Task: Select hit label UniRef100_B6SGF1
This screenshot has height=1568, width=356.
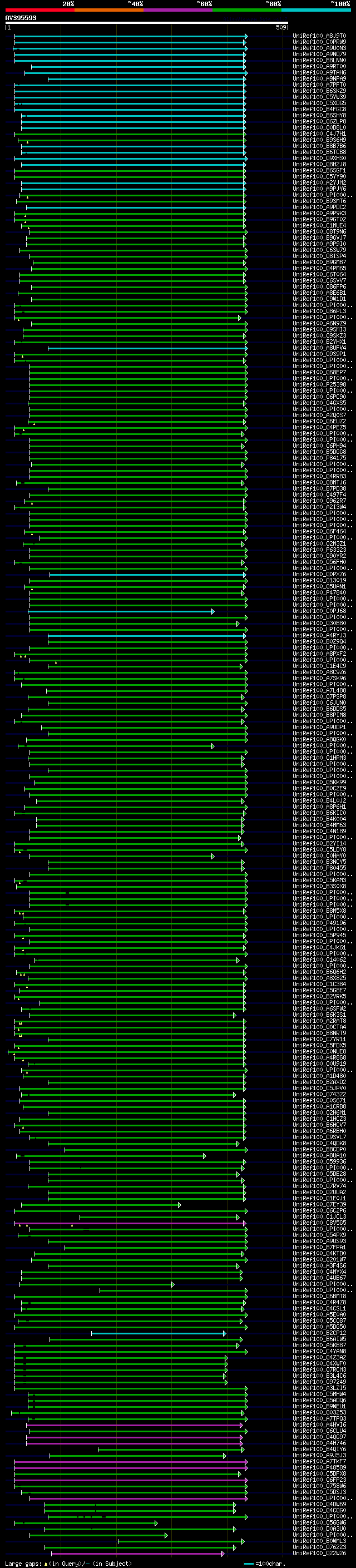Action: click(319, 170)
